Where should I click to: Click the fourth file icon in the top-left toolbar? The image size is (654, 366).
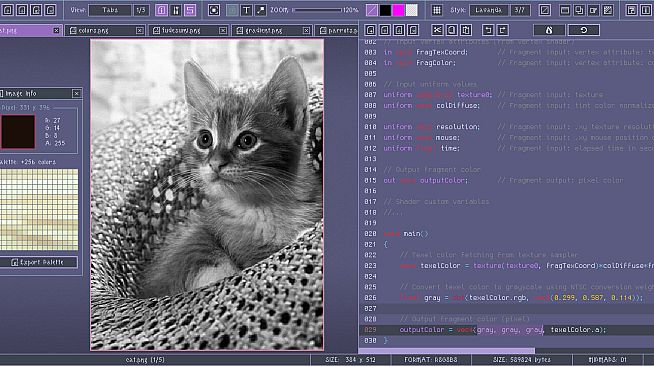(x=50, y=10)
